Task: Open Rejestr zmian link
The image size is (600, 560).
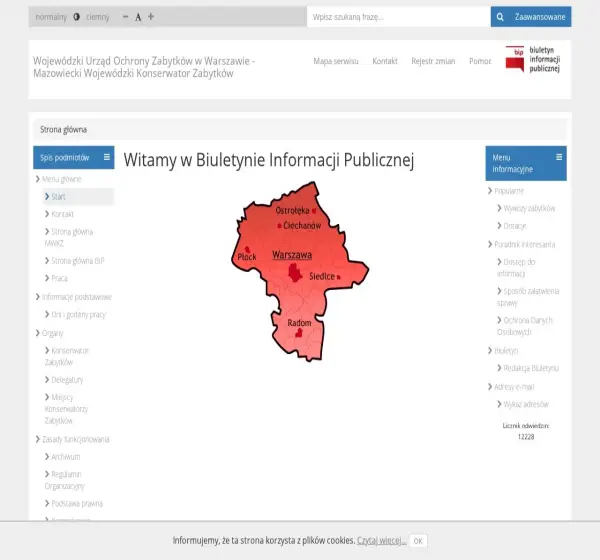Action: [x=433, y=61]
